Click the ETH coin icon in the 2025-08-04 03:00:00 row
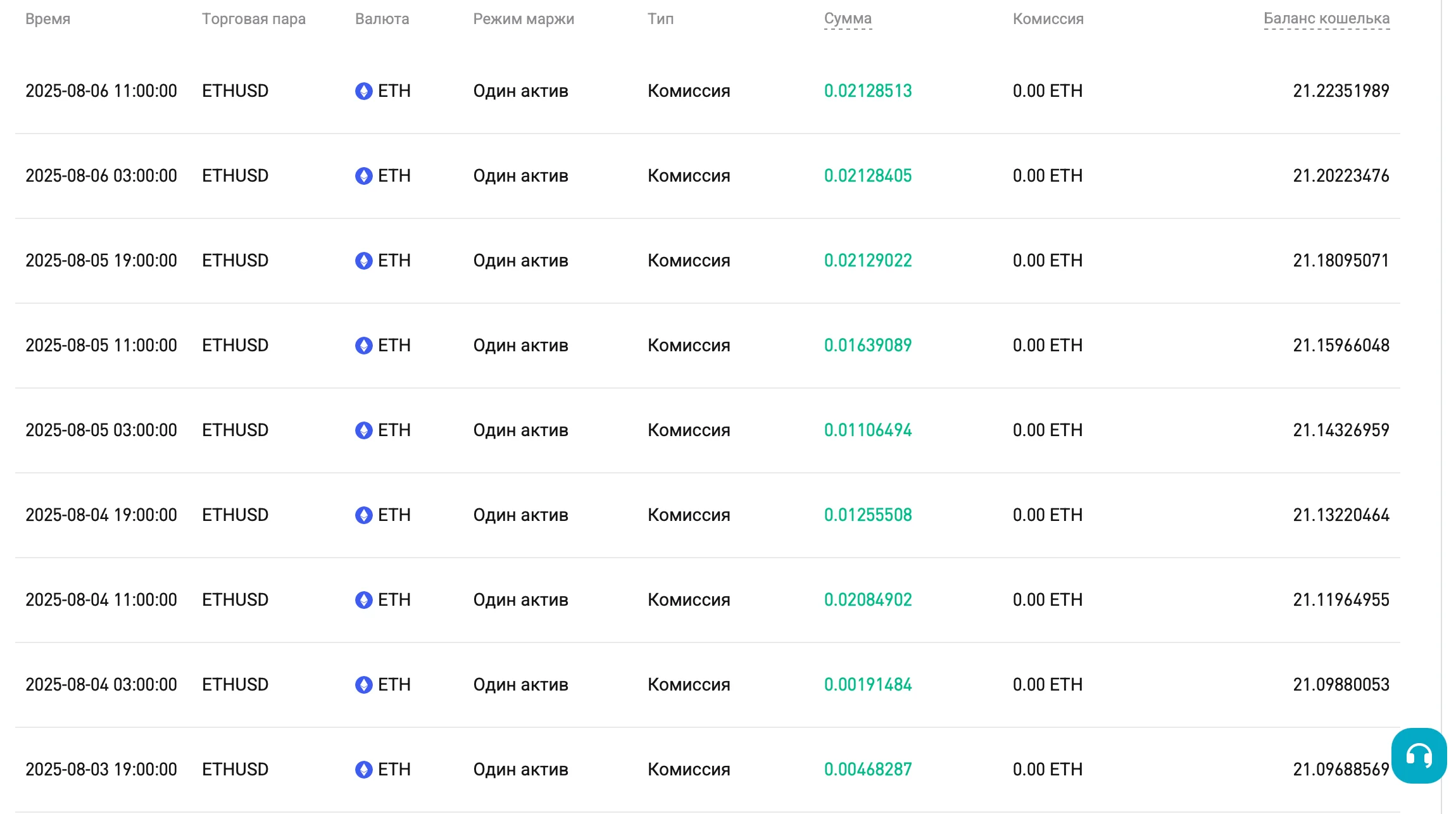 364,685
